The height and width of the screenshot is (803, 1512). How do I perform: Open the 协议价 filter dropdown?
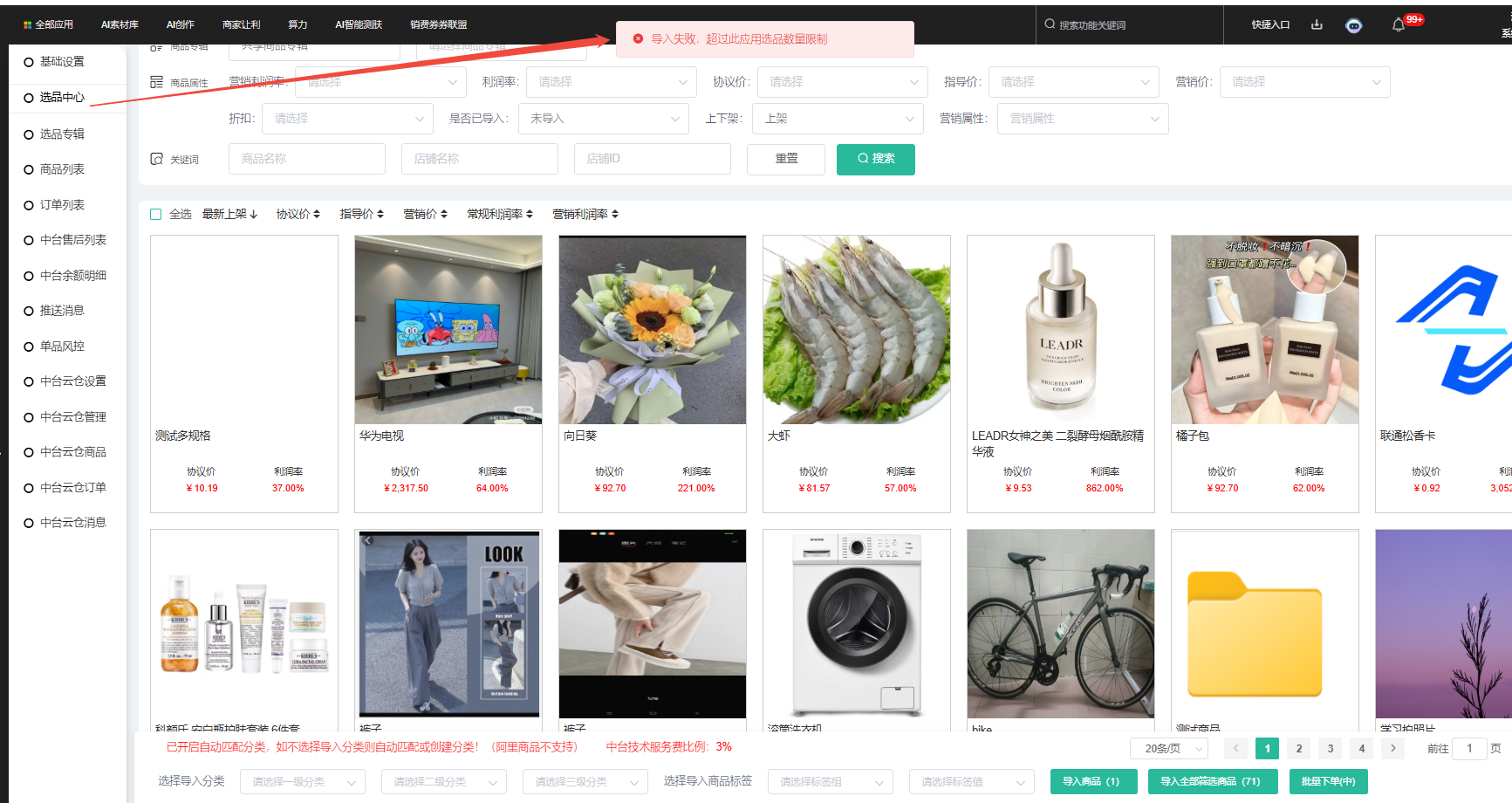point(843,82)
